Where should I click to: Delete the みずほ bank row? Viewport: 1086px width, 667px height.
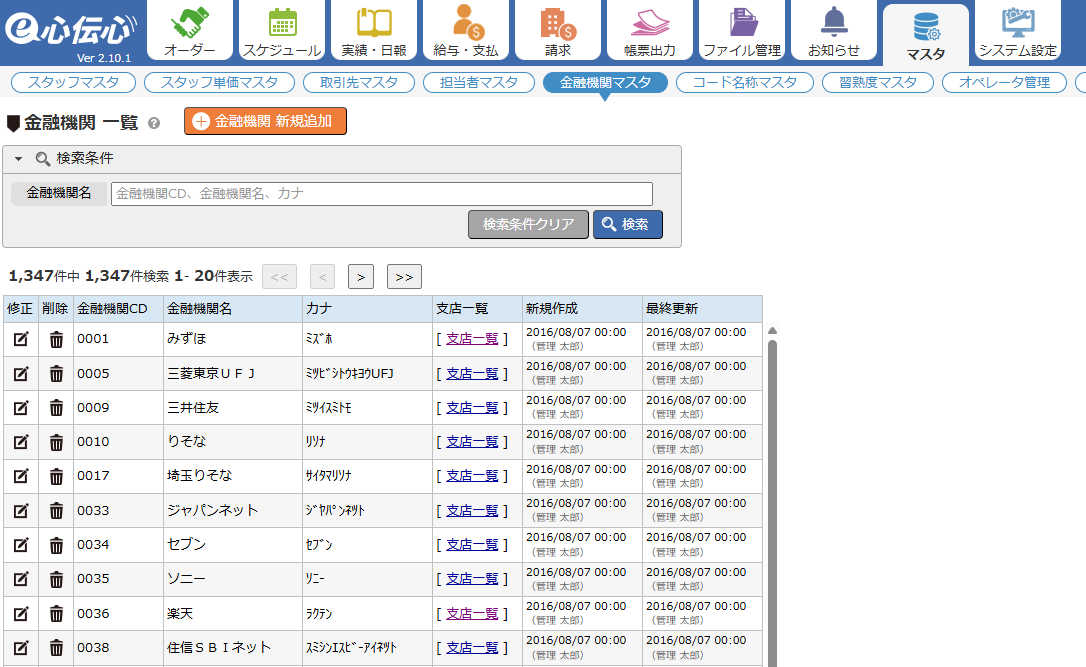(x=56, y=339)
